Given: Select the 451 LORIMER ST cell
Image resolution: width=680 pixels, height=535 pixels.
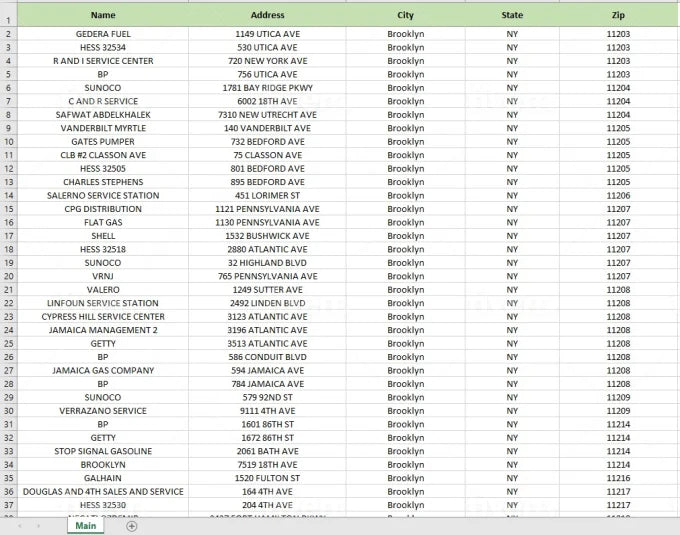Looking at the screenshot, I should [x=267, y=195].
